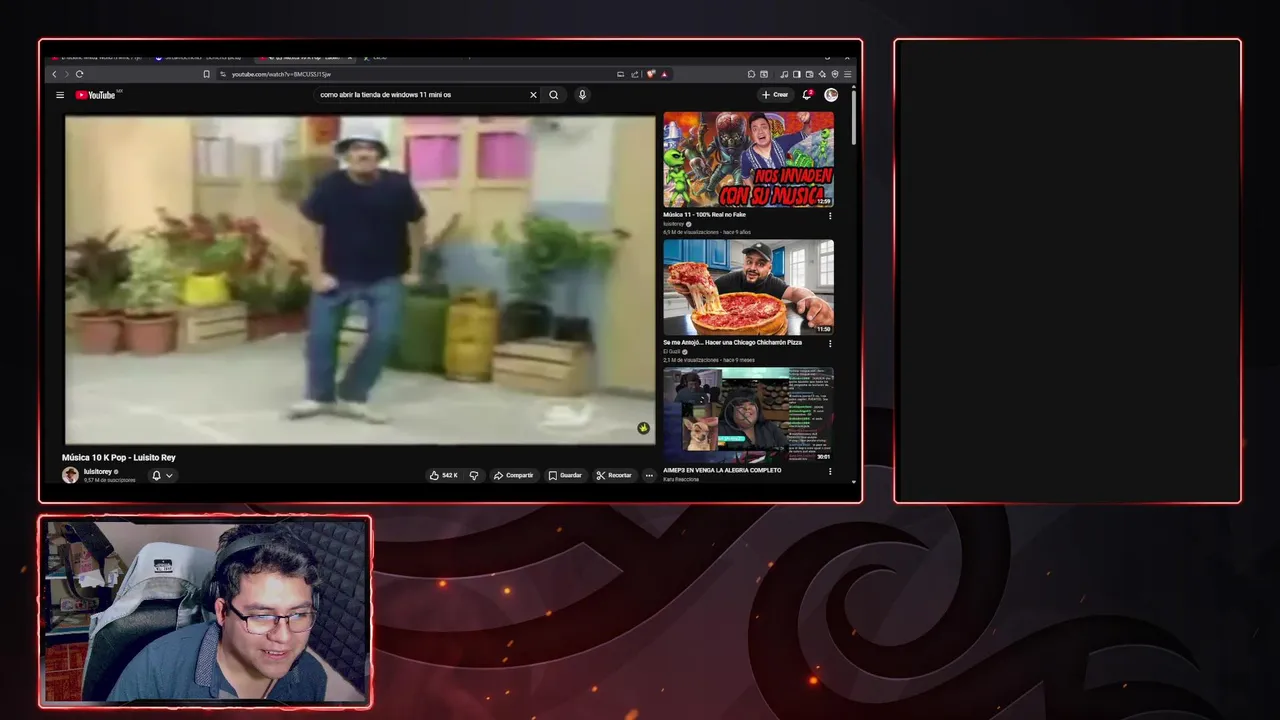Like the video showing 542 K
Image resolution: width=1280 pixels, height=720 pixels.
443,475
